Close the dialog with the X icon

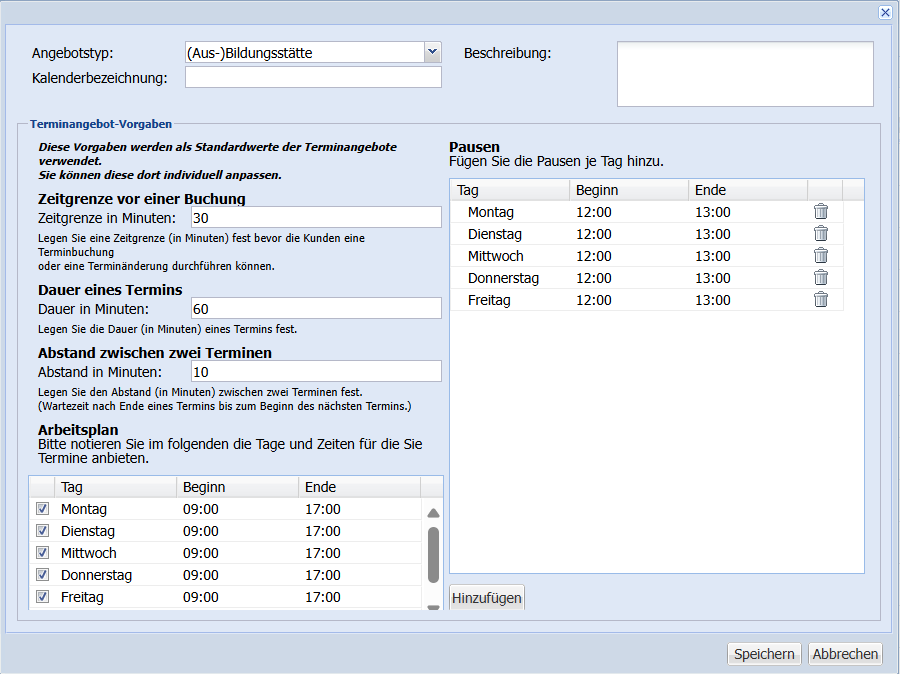(x=885, y=12)
